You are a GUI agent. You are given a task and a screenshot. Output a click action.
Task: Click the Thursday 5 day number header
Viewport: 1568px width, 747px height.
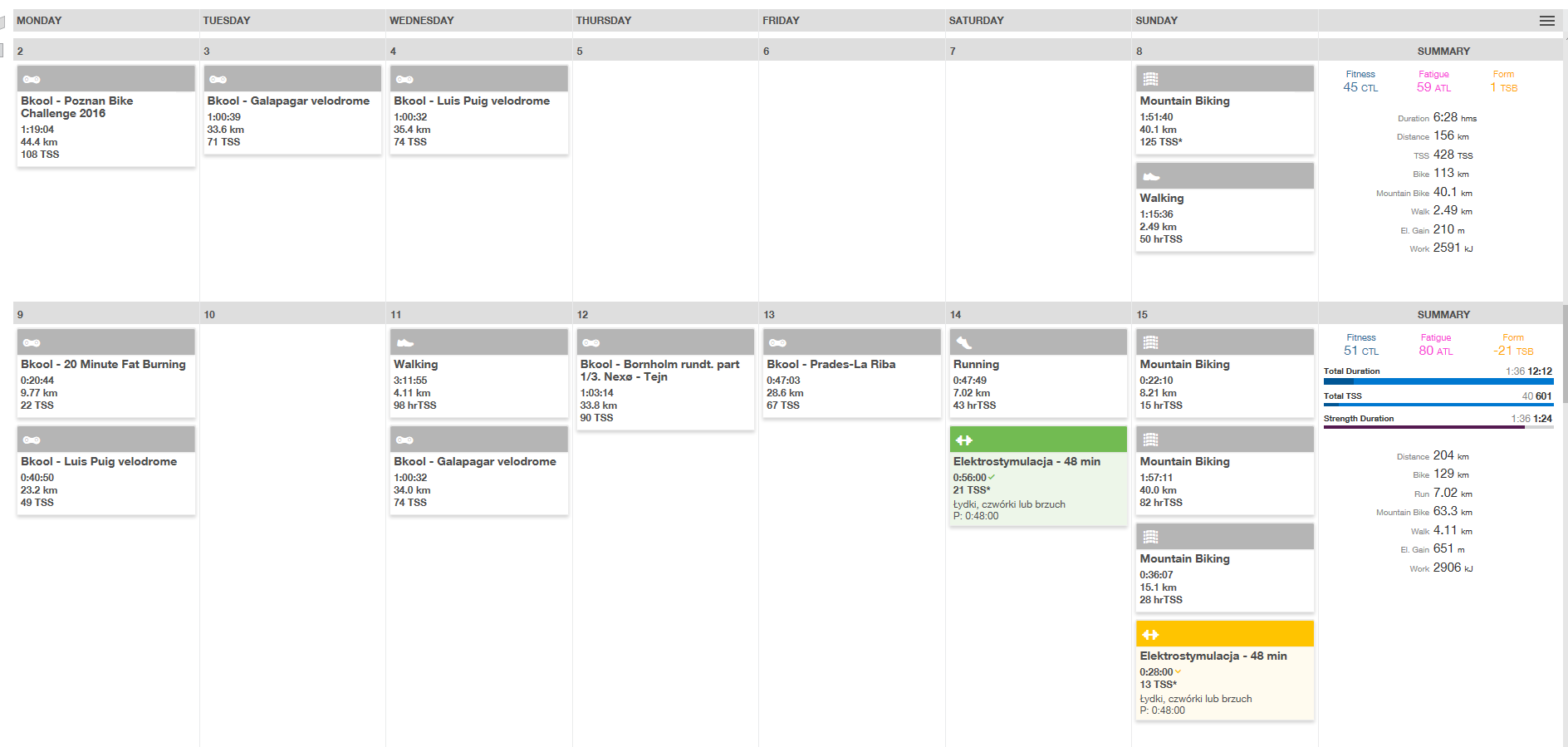coord(580,52)
